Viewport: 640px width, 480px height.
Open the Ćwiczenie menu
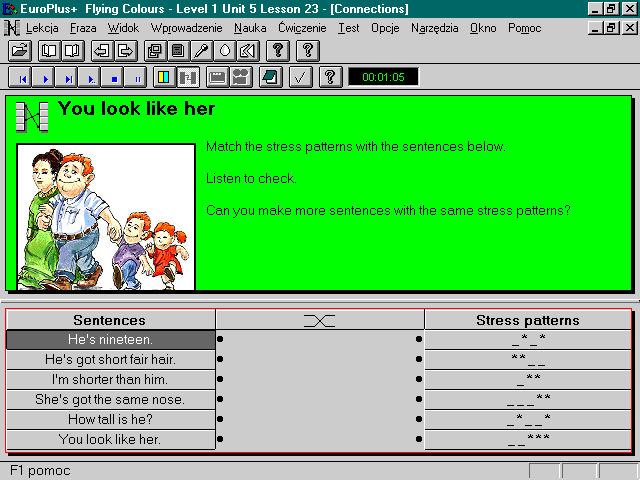302,28
